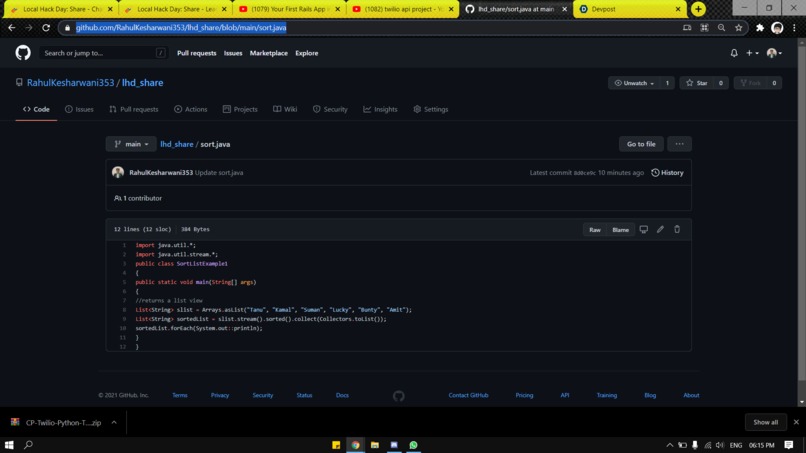The image size is (806, 453).
Task: Open the Wiki tab
Action: coord(285,109)
